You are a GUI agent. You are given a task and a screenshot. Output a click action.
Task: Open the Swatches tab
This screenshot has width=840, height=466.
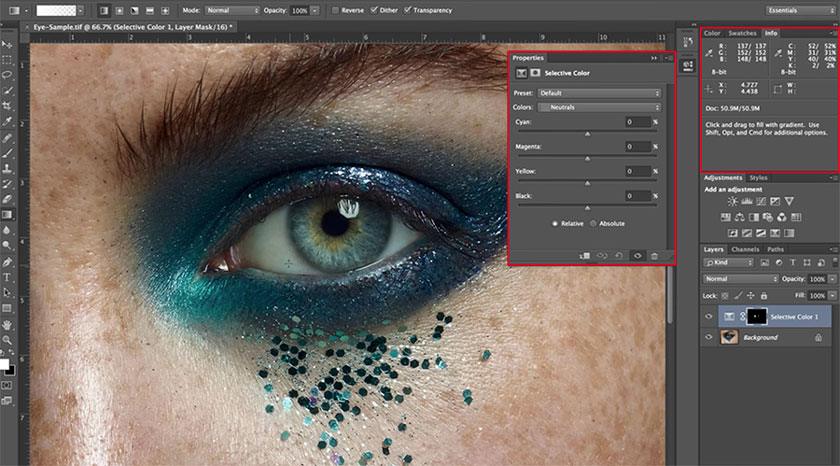tap(742, 33)
